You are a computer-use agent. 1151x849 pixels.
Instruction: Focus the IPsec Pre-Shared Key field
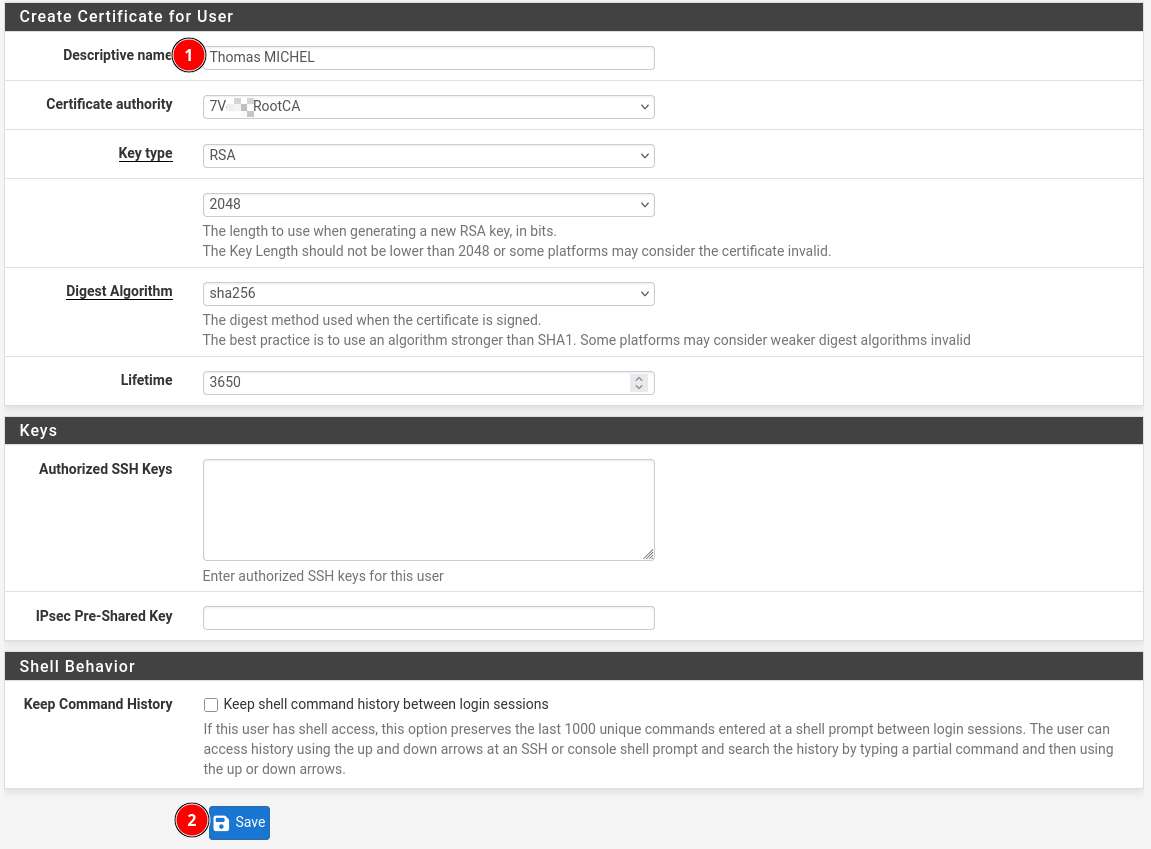click(428, 618)
